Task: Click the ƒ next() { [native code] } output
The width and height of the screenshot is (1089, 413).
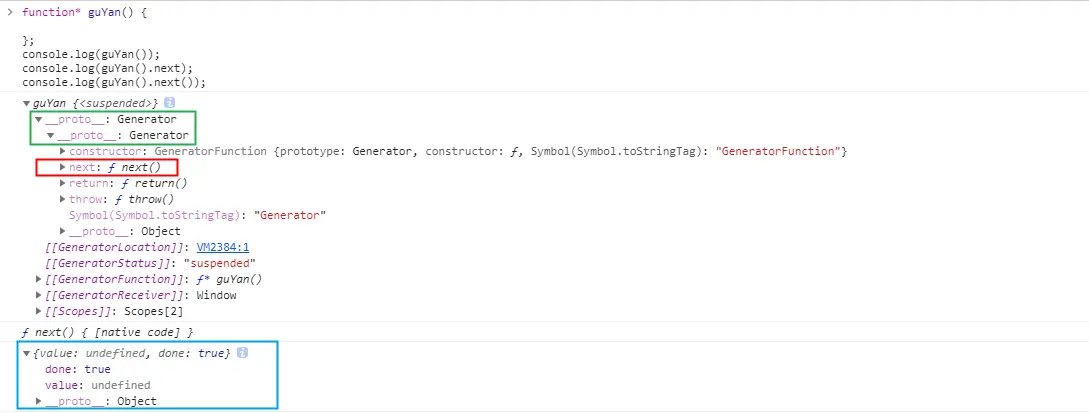Action: [x=107, y=331]
